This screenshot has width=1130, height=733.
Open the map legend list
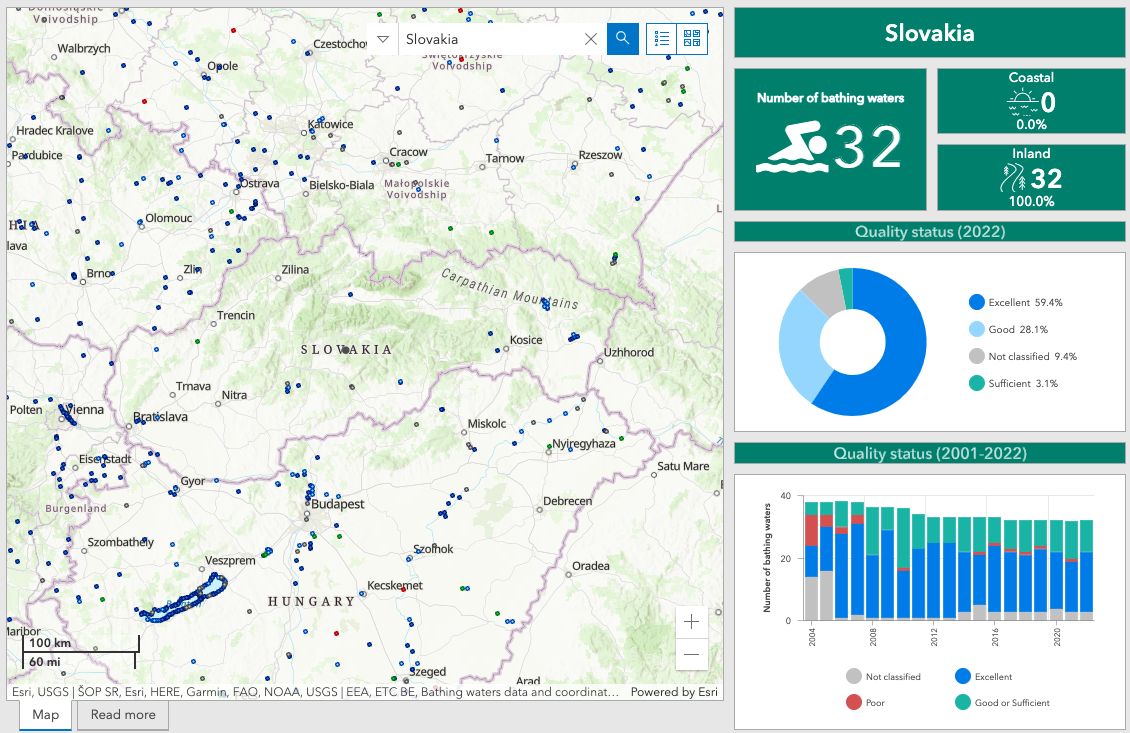(x=661, y=39)
